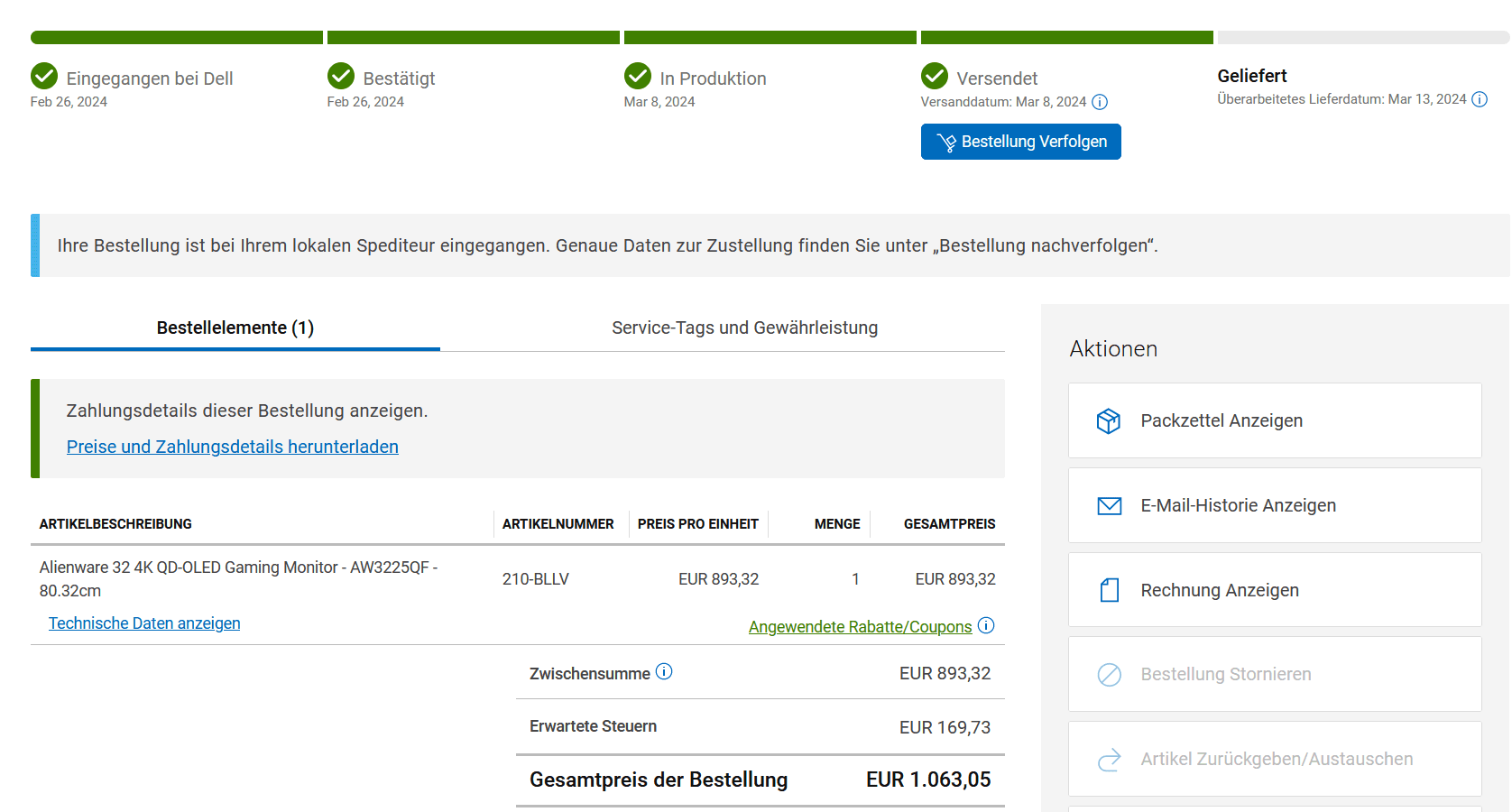Switch to Service-Tags und Gewährleistung tab
Screen dimensions: 1512x812
pos(744,328)
